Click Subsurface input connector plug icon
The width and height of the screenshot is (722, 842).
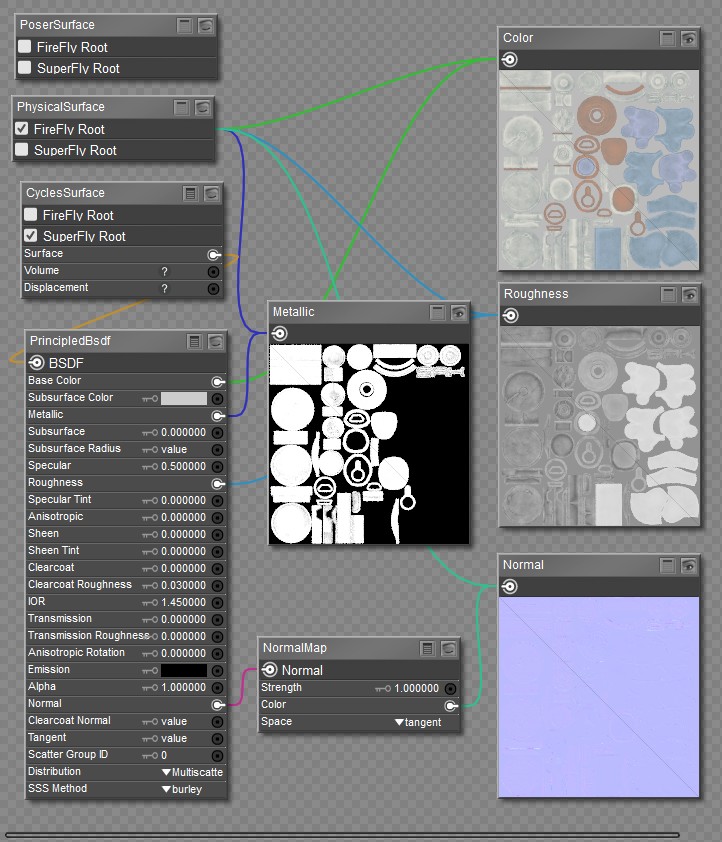(217, 432)
